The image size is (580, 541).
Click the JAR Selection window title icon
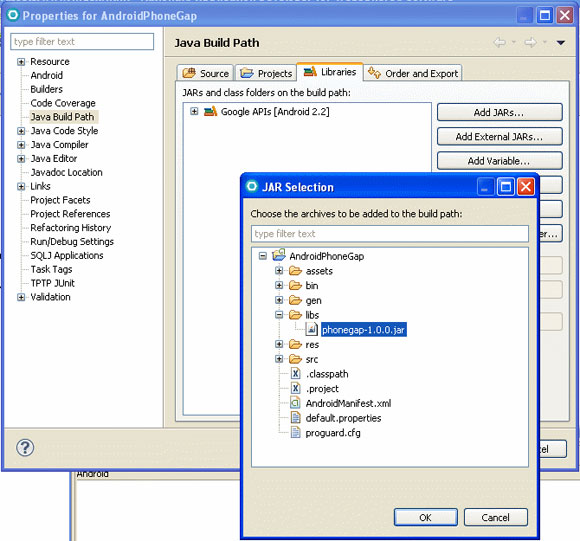point(252,186)
